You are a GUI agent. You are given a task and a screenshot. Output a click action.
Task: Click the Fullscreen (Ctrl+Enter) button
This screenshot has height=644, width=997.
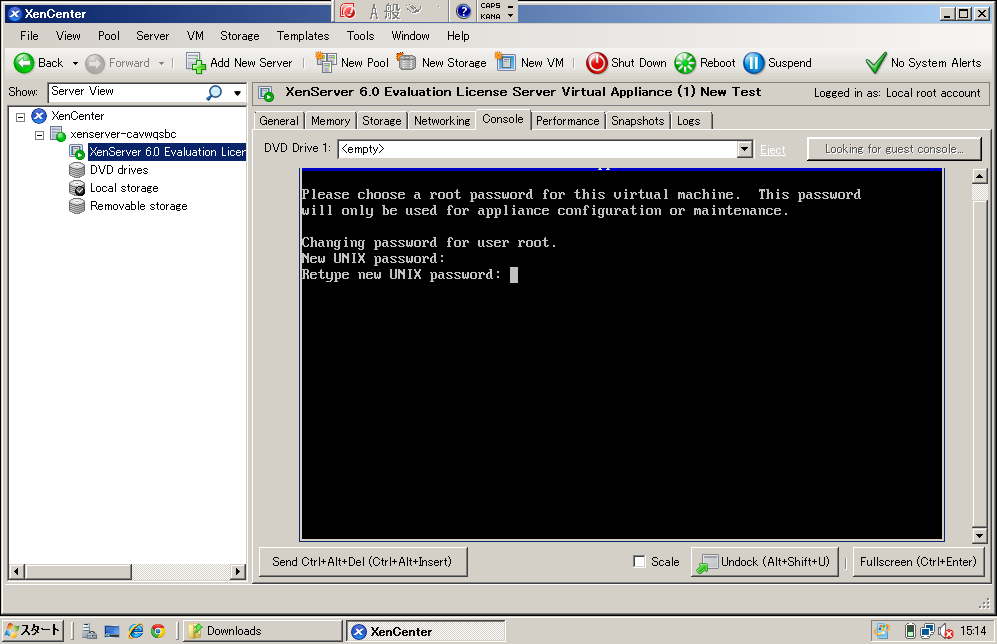click(918, 562)
